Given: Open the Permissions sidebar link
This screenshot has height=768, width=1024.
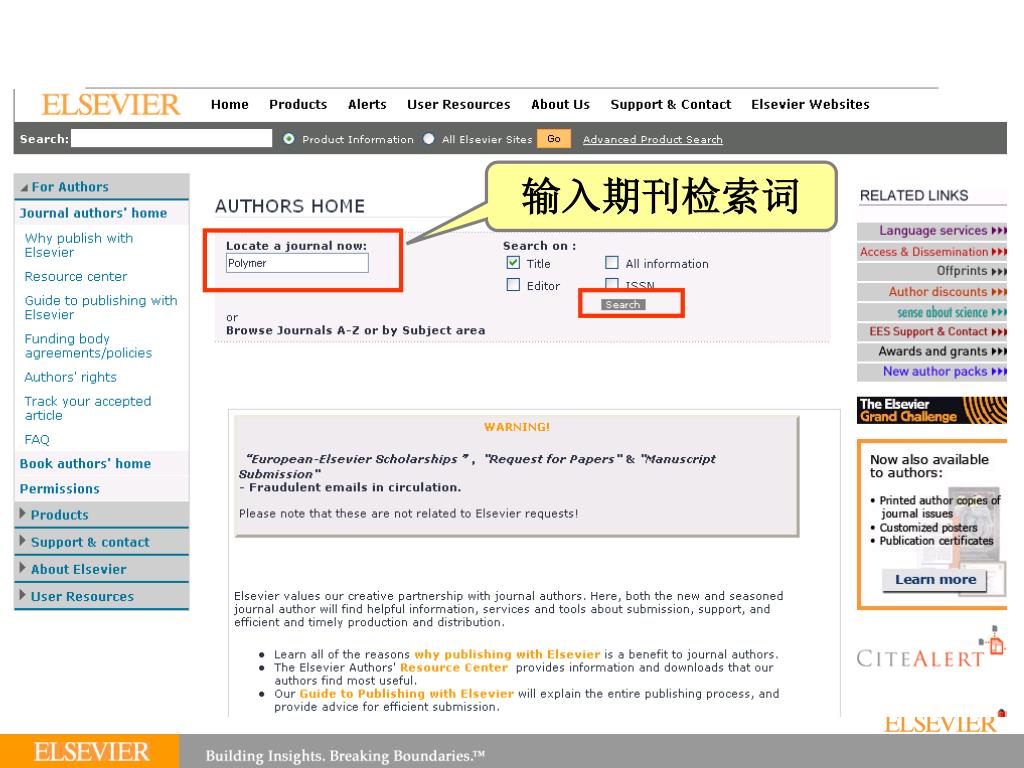Looking at the screenshot, I should coord(59,488).
